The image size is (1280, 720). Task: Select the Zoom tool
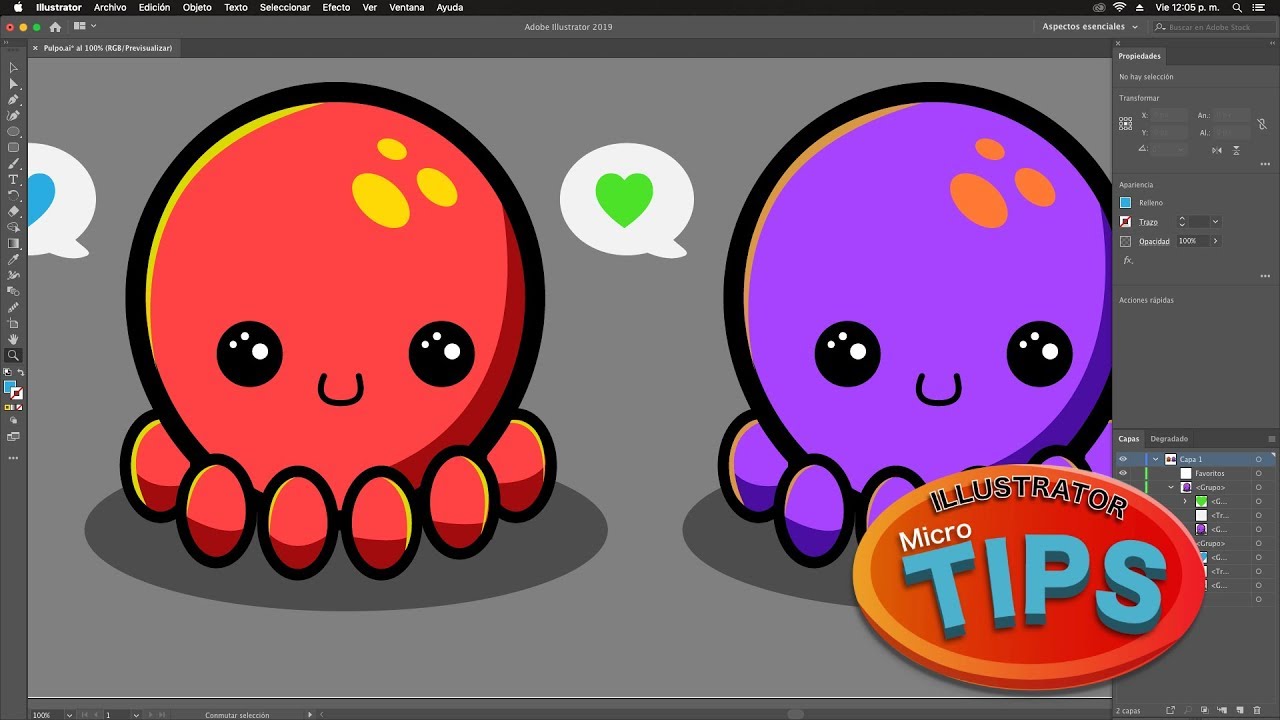pyautogui.click(x=13, y=355)
